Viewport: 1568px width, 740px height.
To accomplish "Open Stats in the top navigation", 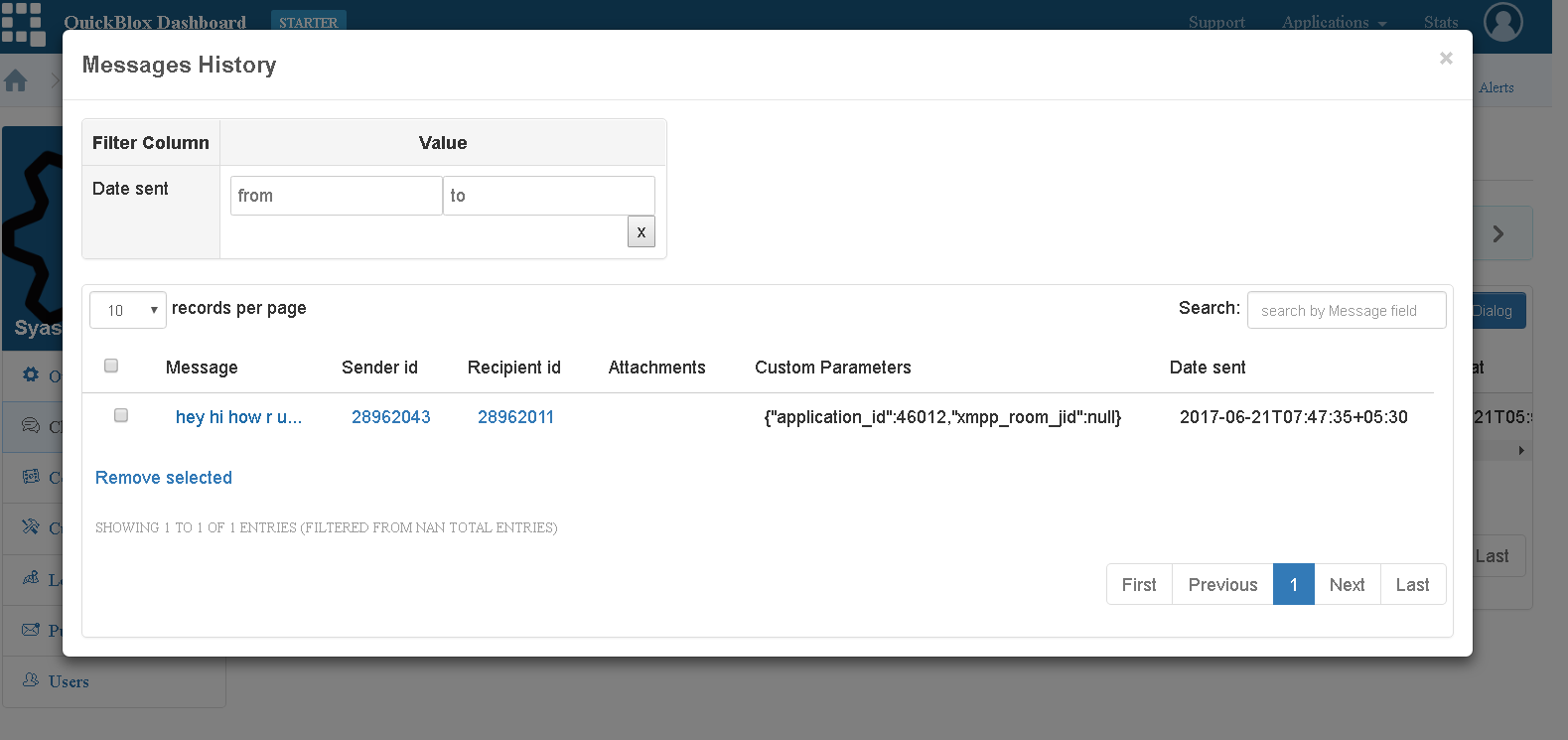I will point(1441,22).
